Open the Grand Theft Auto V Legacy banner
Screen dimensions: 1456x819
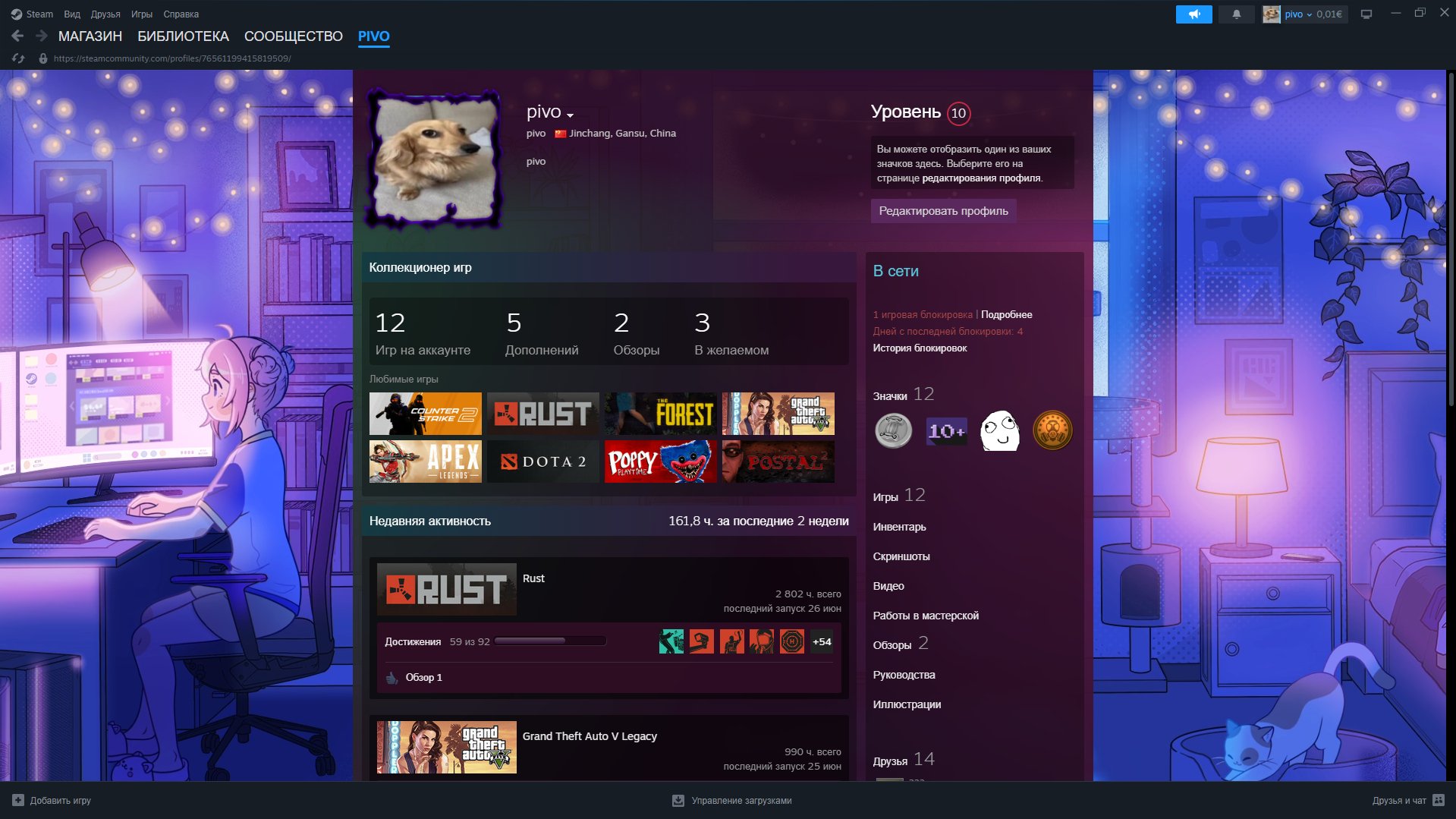pyautogui.click(x=447, y=747)
